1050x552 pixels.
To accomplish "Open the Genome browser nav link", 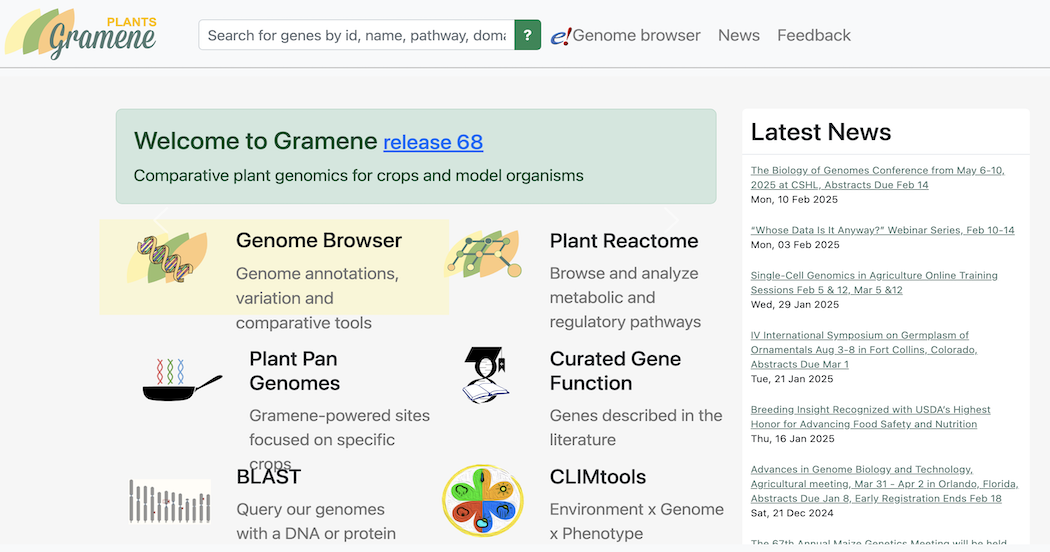I will [636, 36].
